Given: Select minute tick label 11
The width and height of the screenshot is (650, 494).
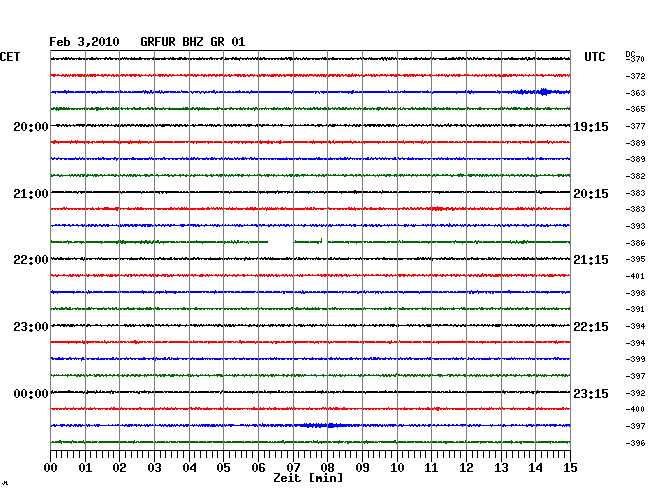Looking at the screenshot, I should point(432,468).
